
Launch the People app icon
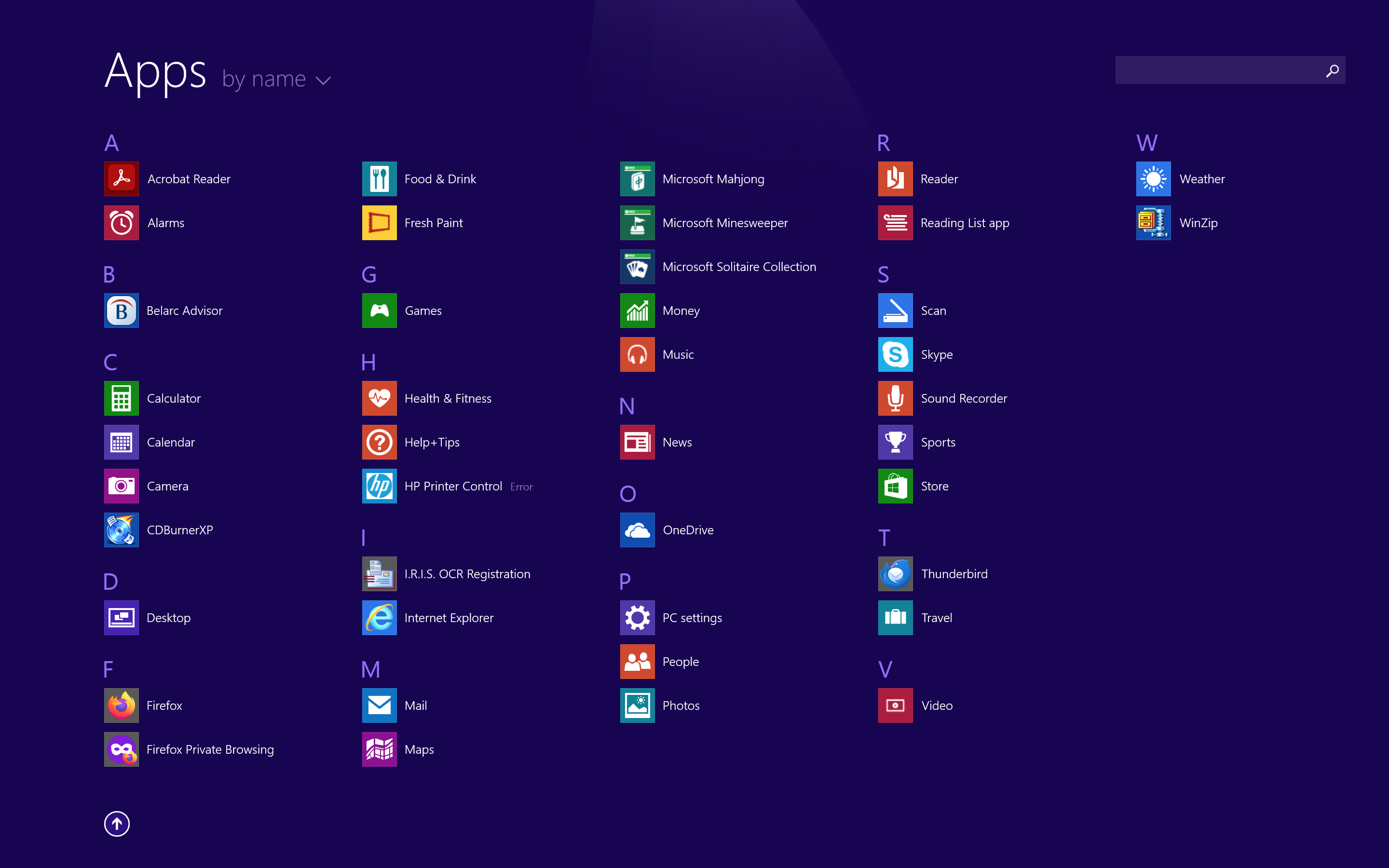[x=637, y=662]
